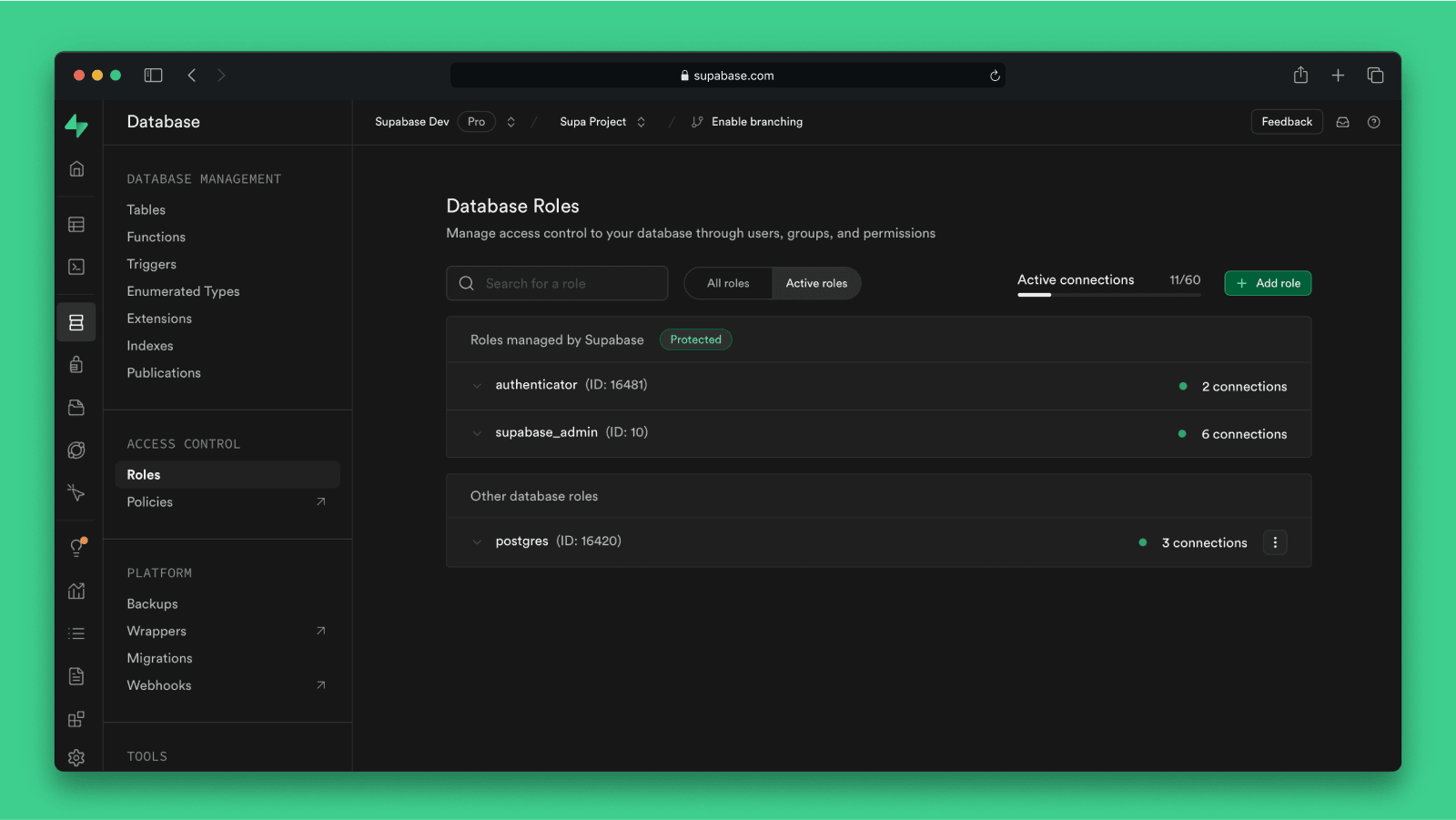Open the SQL Editor icon
1456x820 pixels.
pos(76,267)
